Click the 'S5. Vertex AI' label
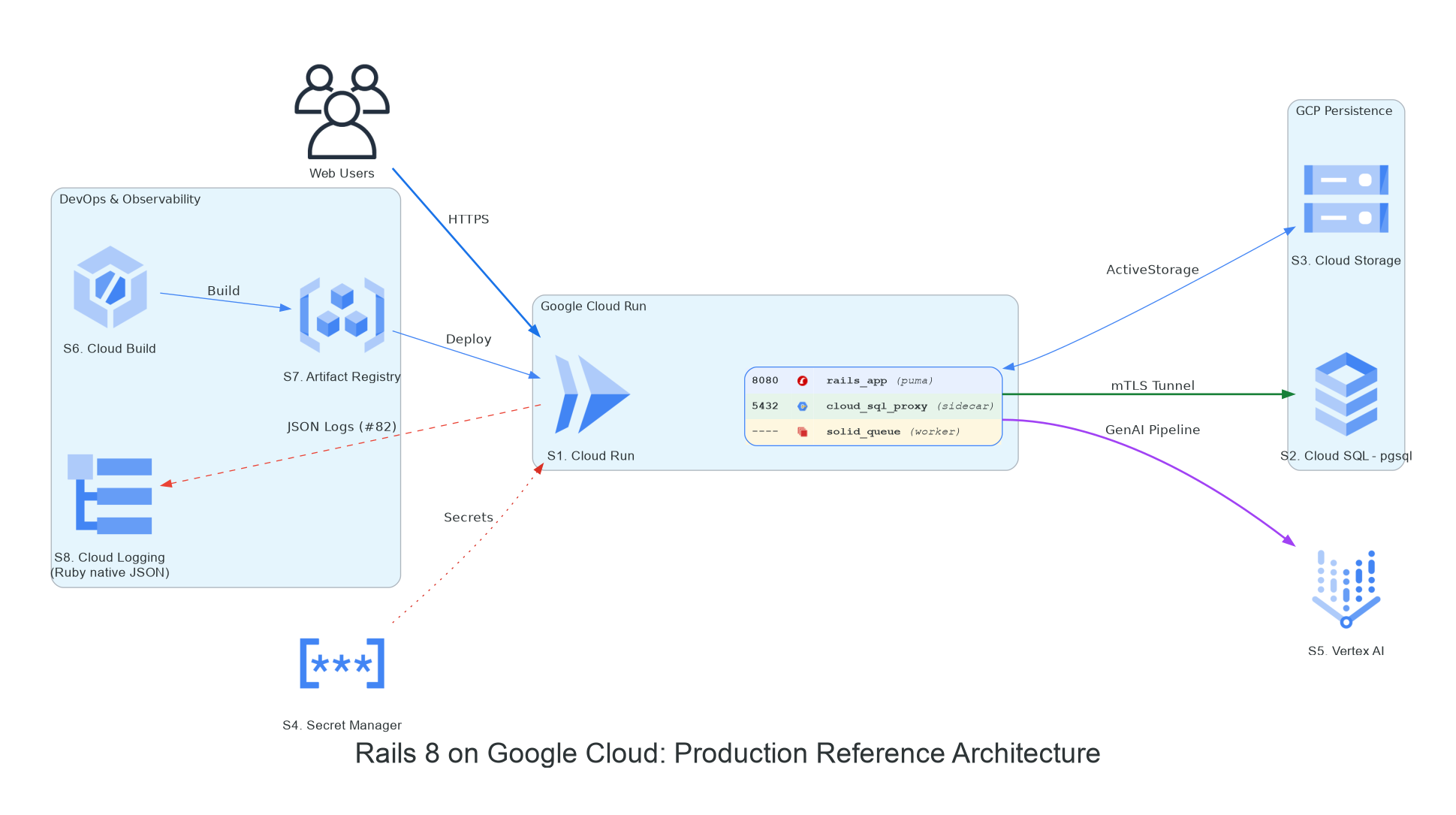 point(1346,651)
